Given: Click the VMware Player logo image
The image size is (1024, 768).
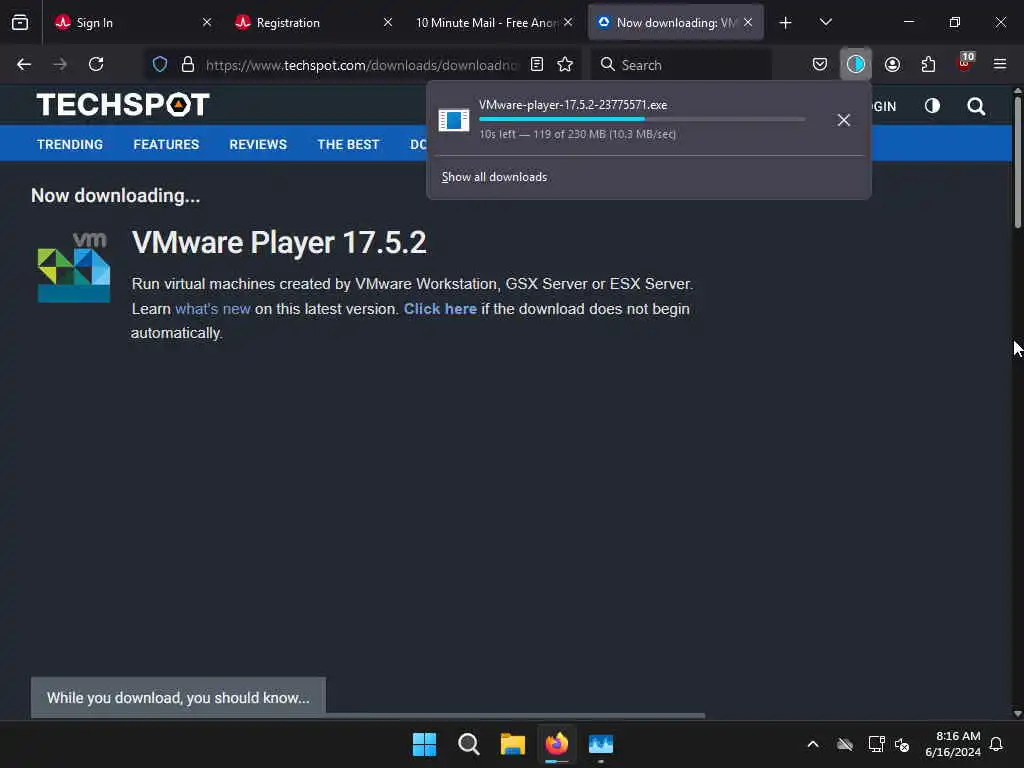Looking at the screenshot, I should tap(74, 267).
